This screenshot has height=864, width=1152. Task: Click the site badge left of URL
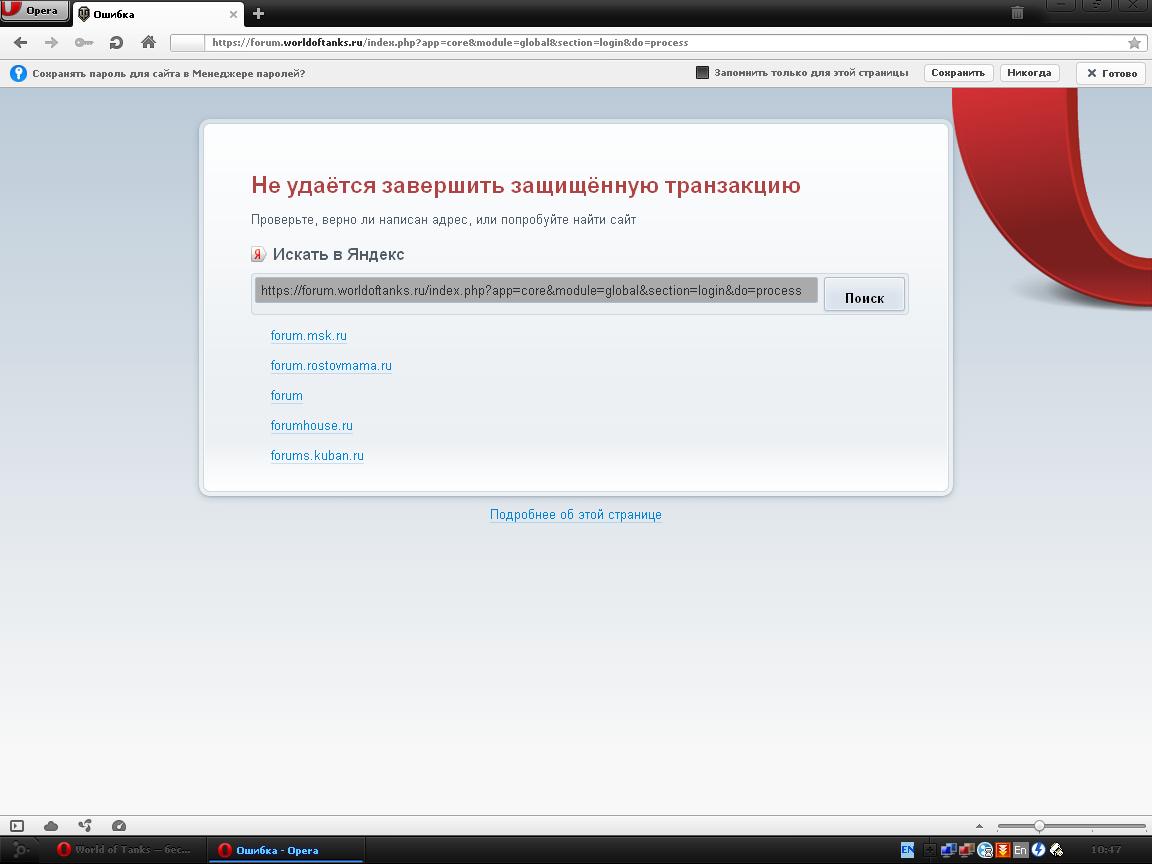coord(188,43)
